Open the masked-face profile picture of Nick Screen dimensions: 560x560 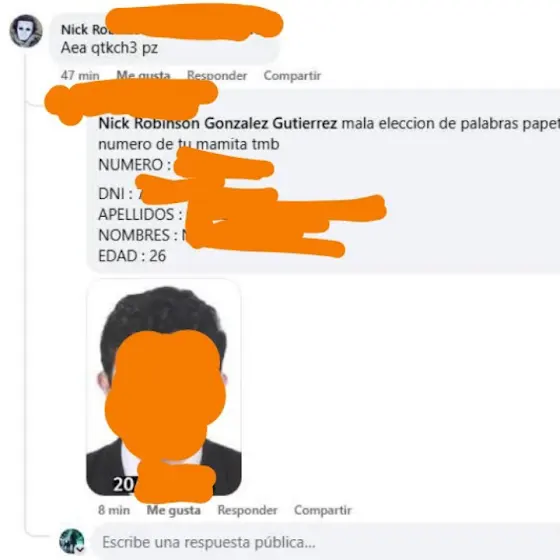click(26, 31)
